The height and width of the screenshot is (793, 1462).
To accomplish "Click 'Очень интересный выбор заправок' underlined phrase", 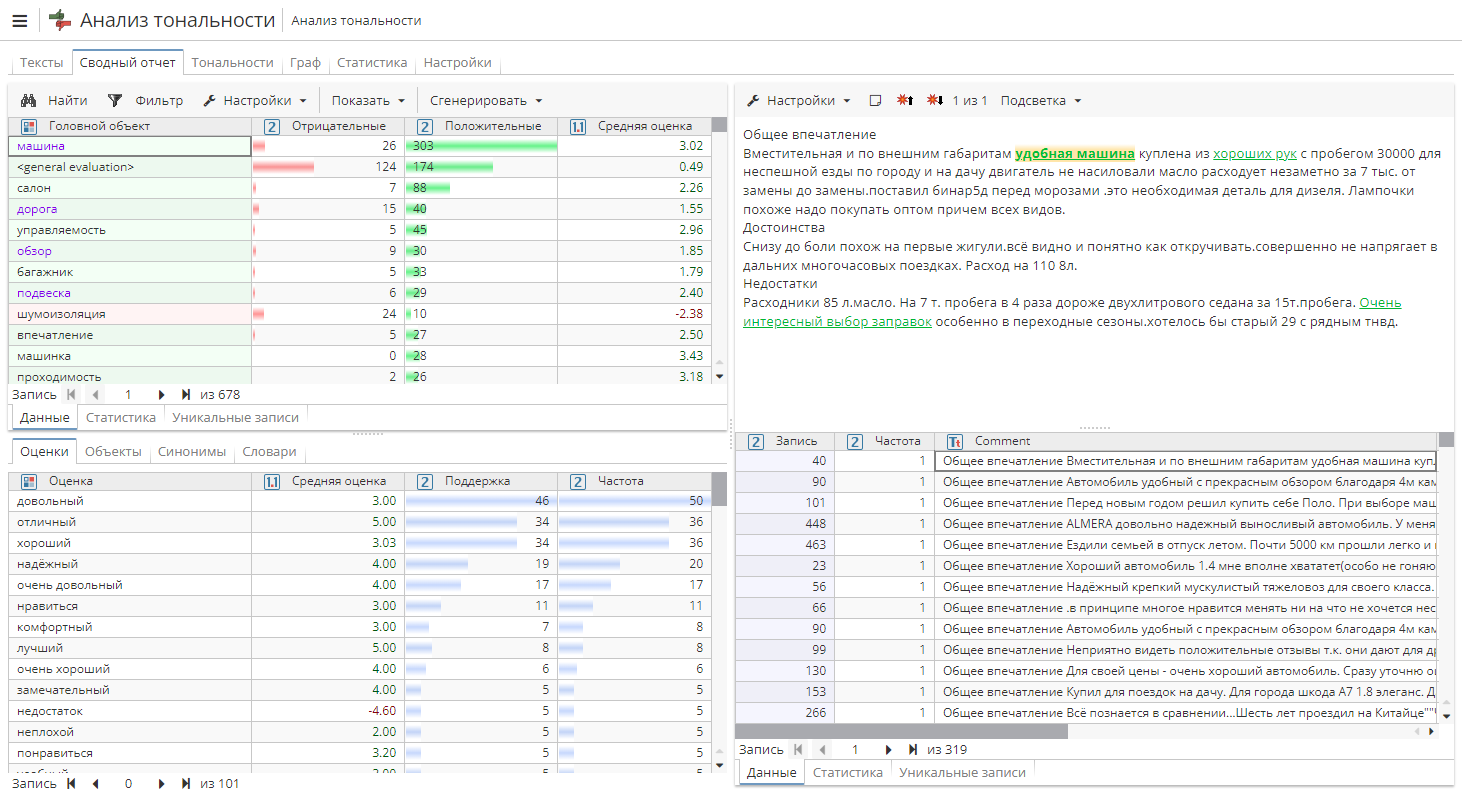I will tap(1072, 312).
